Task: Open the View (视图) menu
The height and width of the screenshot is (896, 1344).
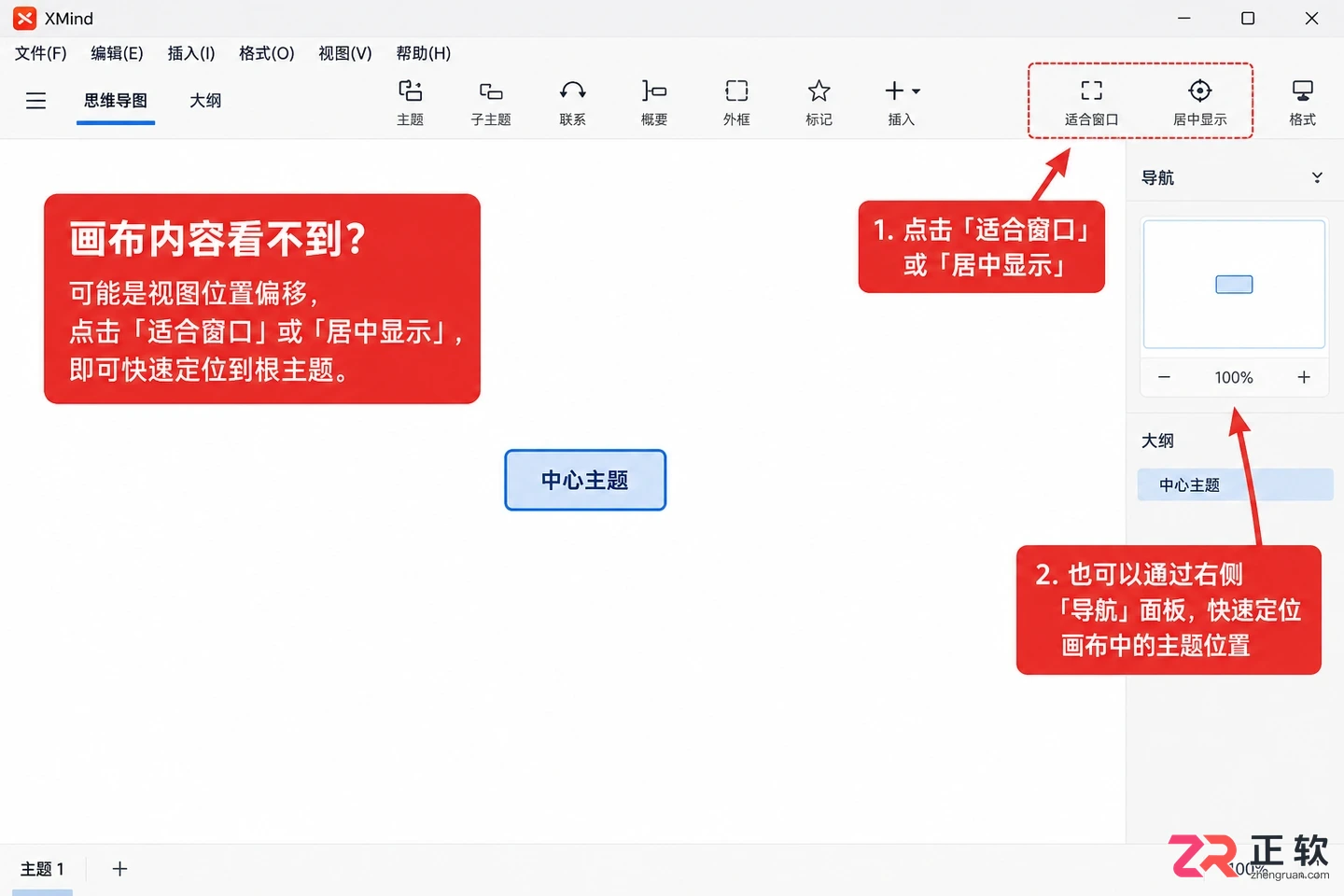Action: click(344, 53)
